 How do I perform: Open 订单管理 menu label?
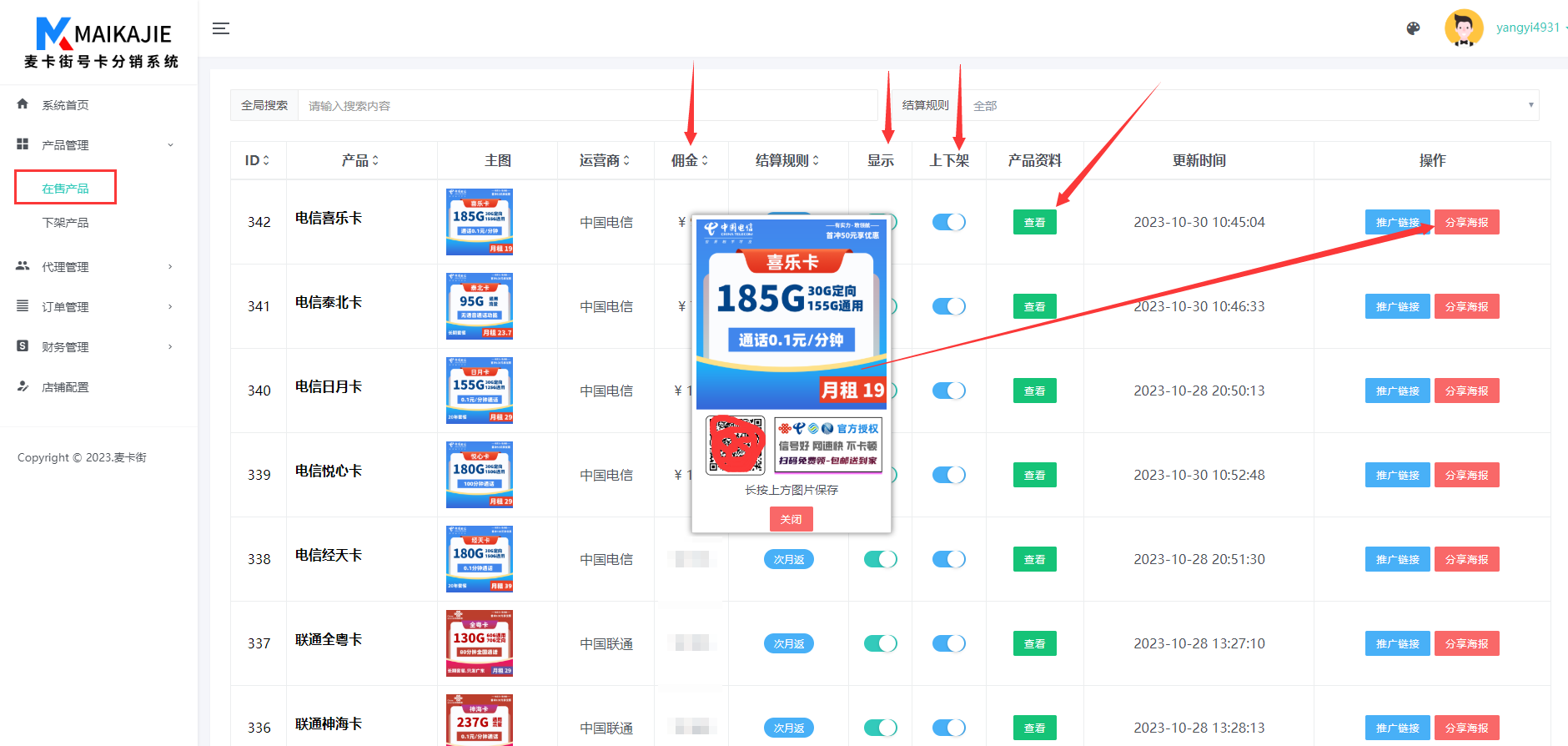click(65, 306)
